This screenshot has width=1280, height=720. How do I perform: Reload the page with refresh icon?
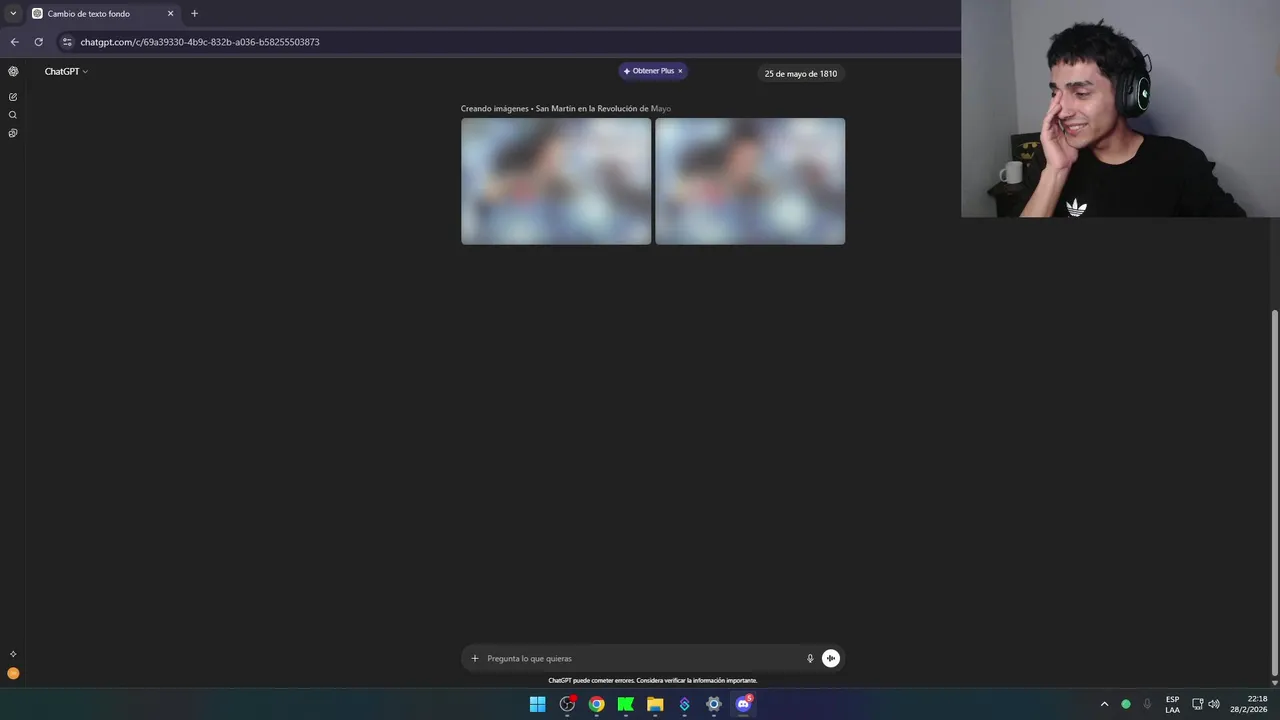[38, 42]
